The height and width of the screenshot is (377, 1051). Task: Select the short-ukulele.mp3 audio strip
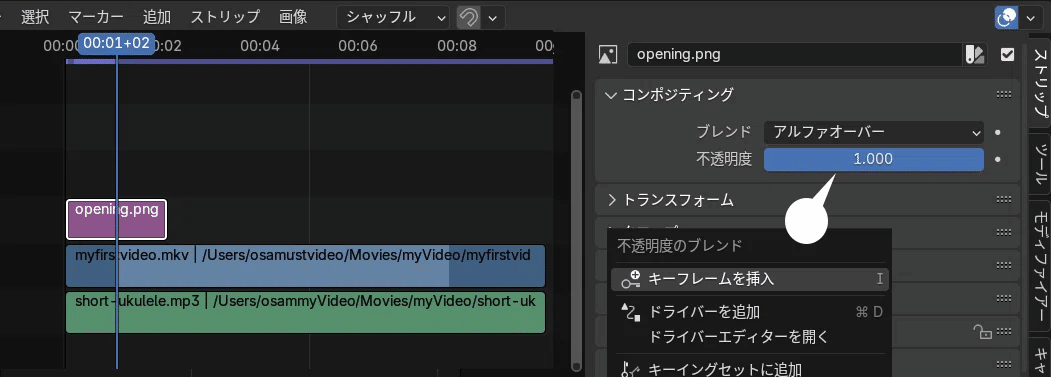(x=306, y=313)
